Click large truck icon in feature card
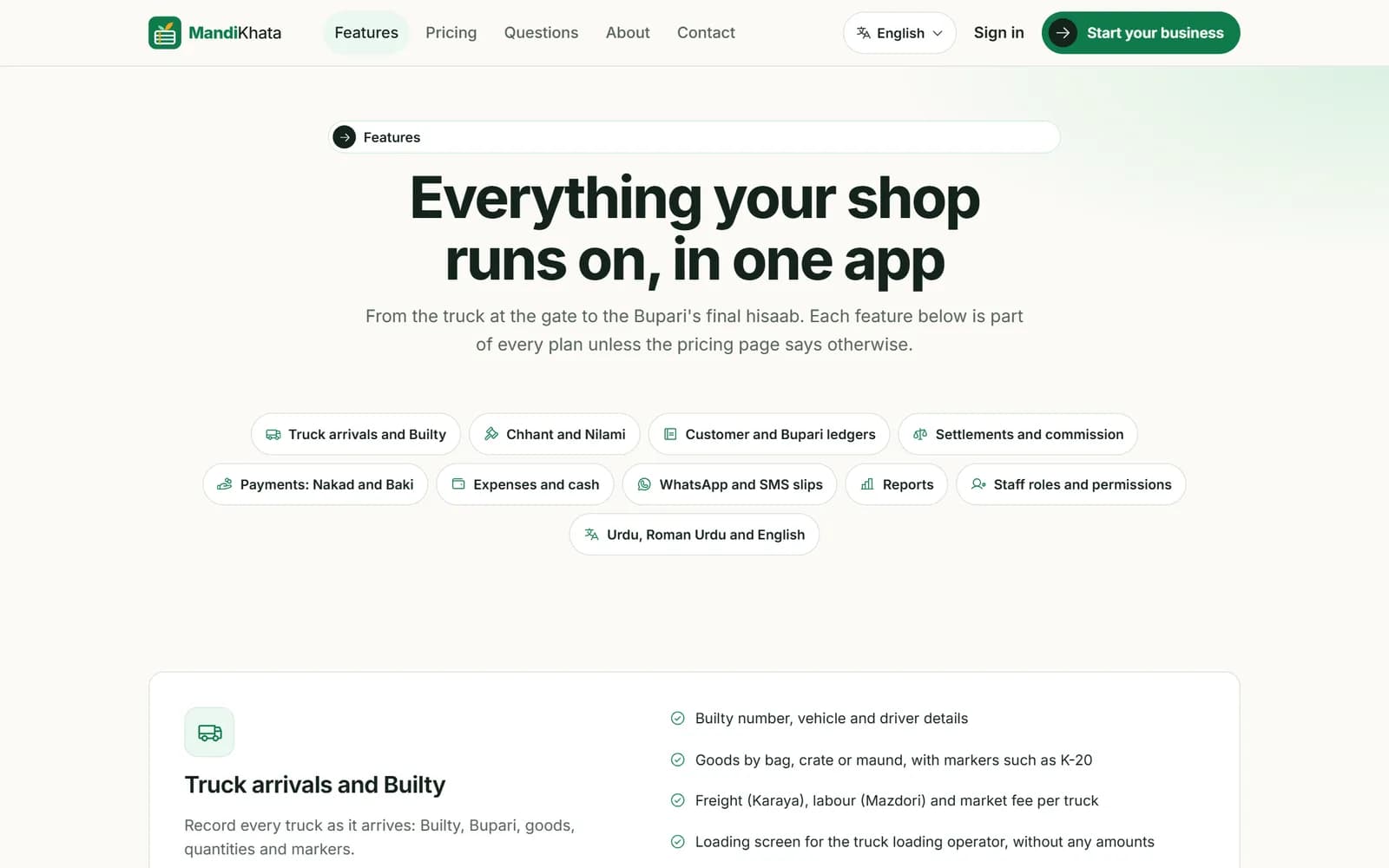 [x=209, y=733]
